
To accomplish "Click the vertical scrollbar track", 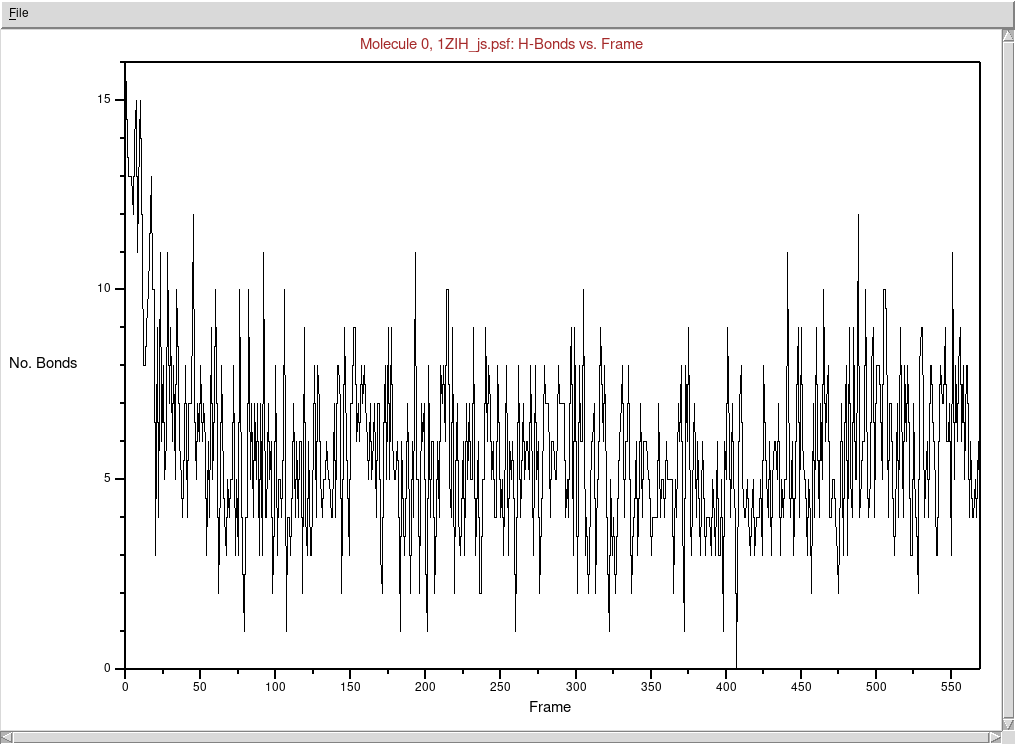I will pos(1008,379).
